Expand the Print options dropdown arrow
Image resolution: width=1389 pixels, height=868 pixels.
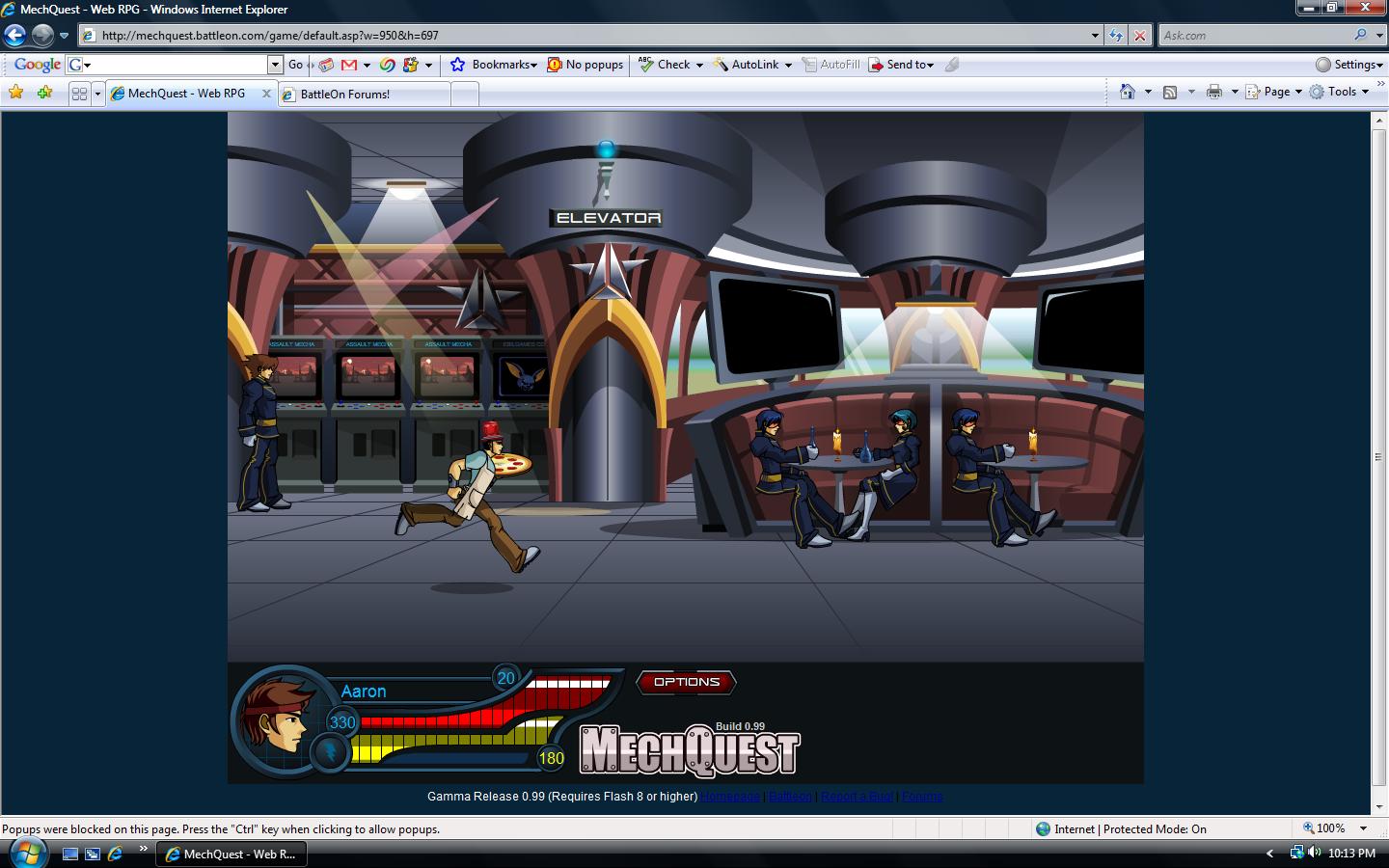pyautogui.click(x=1235, y=93)
